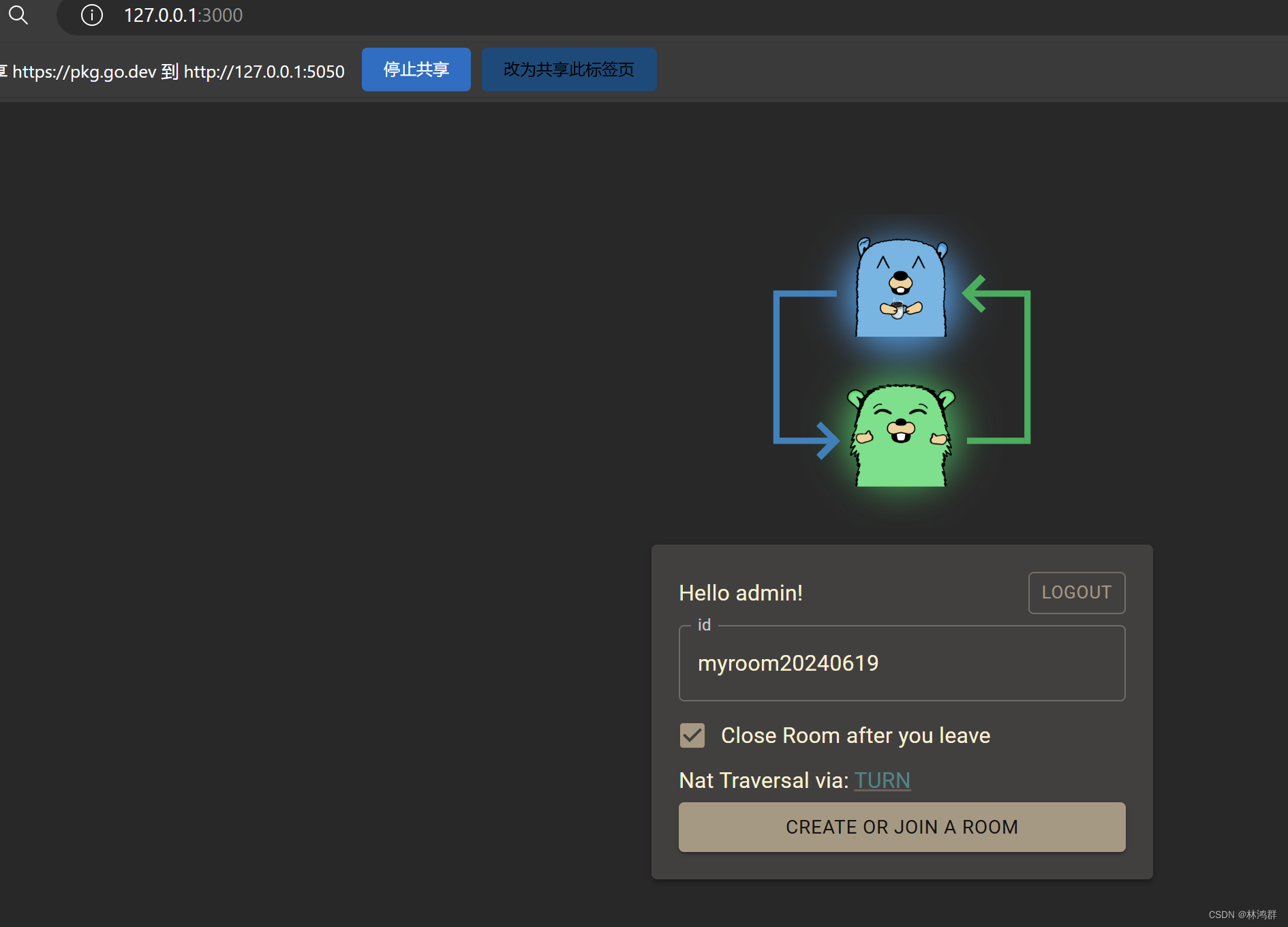
Task: Toggle Close Room after you leave checkbox
Action: 692,735
